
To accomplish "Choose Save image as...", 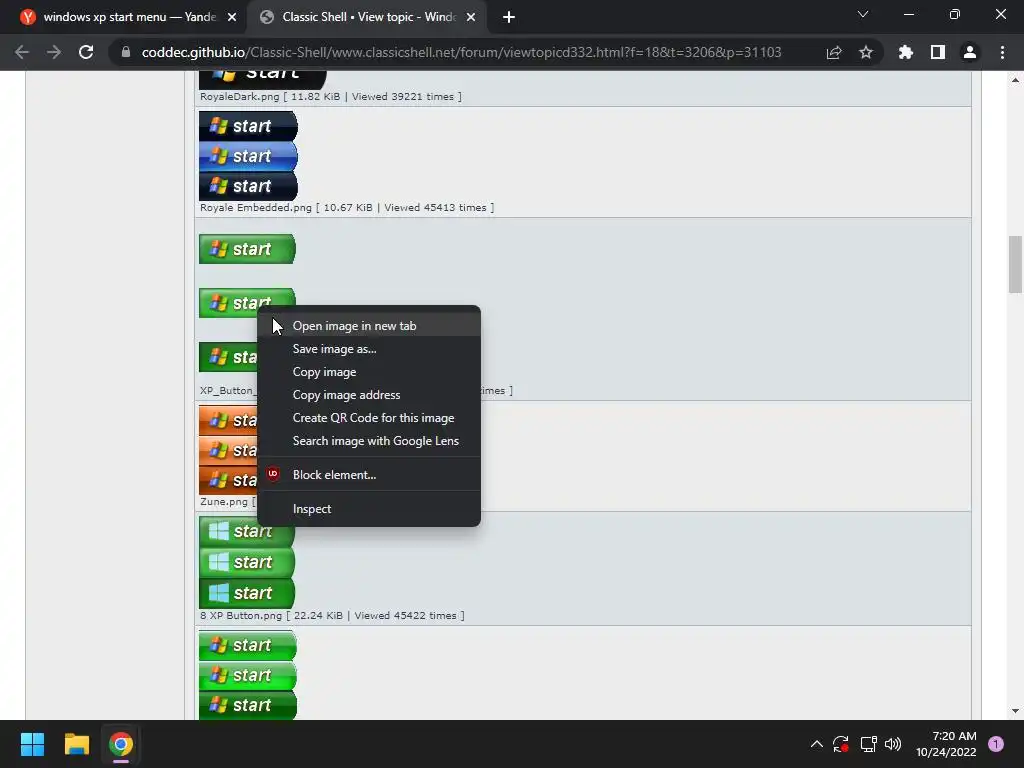I will [369, 349].
